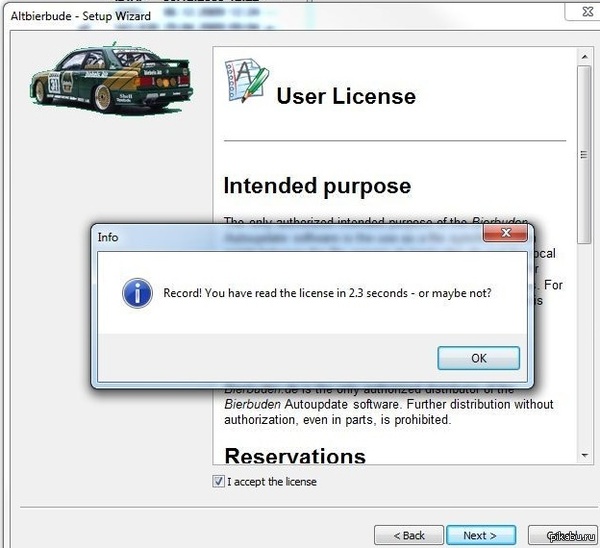Click the 'Intended purpose' section heading

click(317, 186)
